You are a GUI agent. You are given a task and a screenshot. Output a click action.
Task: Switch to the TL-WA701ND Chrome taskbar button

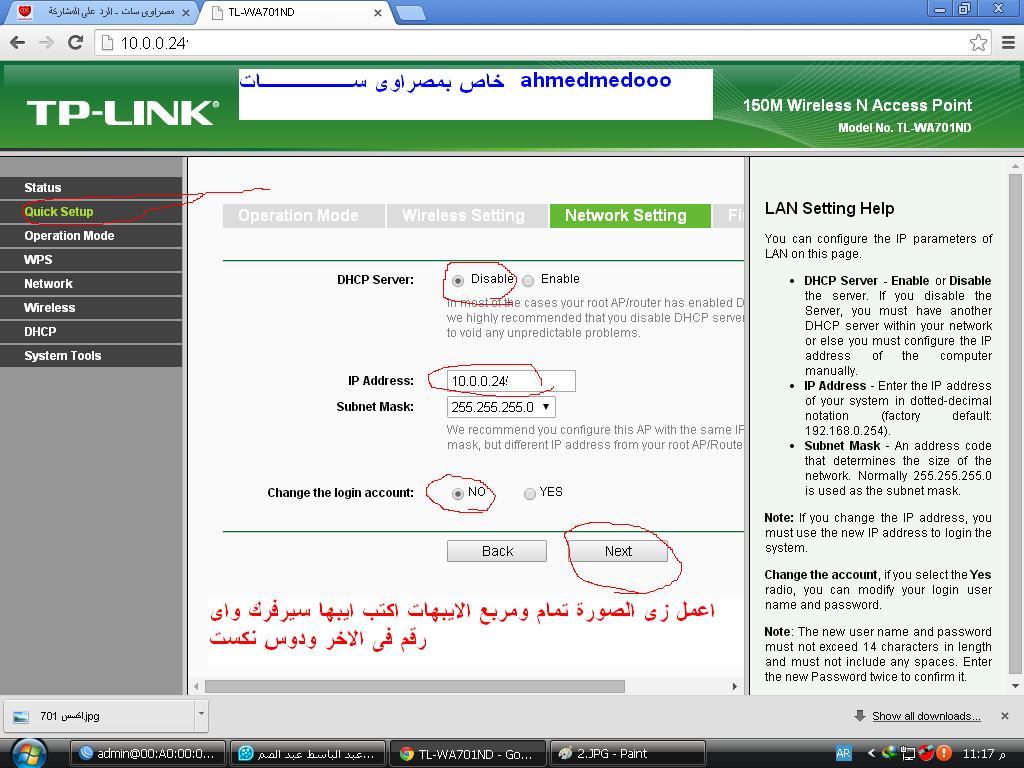pos(468,754)
